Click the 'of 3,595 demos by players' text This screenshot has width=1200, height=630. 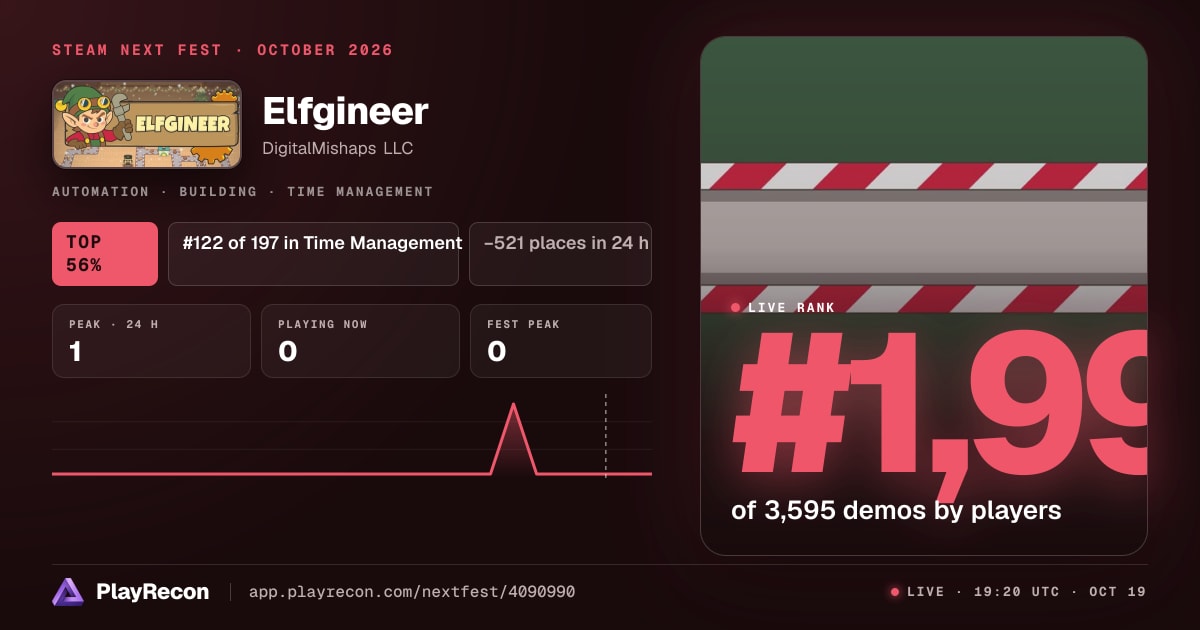pyautogui.click(x=896, y=510)
